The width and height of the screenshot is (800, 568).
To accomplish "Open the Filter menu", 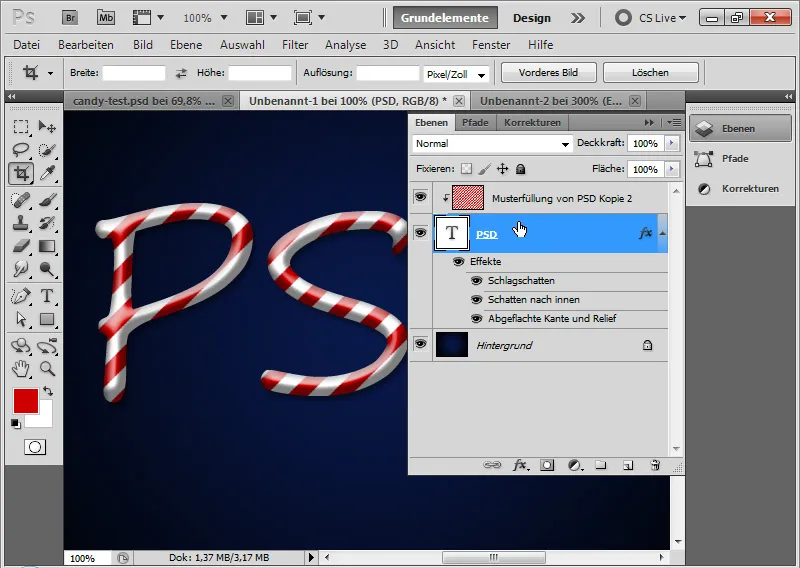I will tap(295, 45).
